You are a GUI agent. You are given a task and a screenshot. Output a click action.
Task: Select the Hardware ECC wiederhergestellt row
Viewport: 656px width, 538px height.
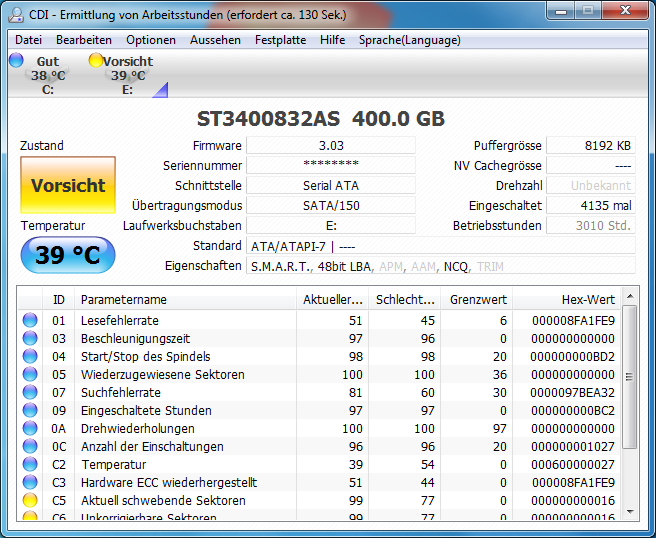coord(320,482)
